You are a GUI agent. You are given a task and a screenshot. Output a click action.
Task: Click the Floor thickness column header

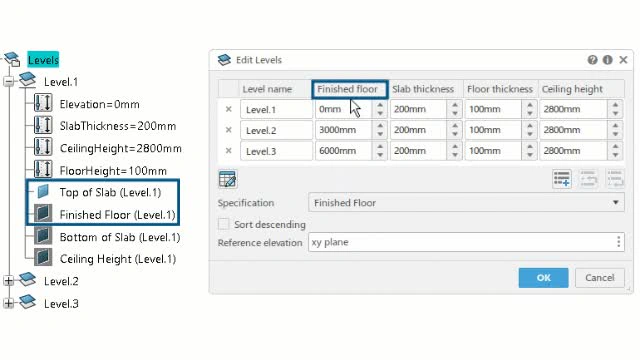500,89
